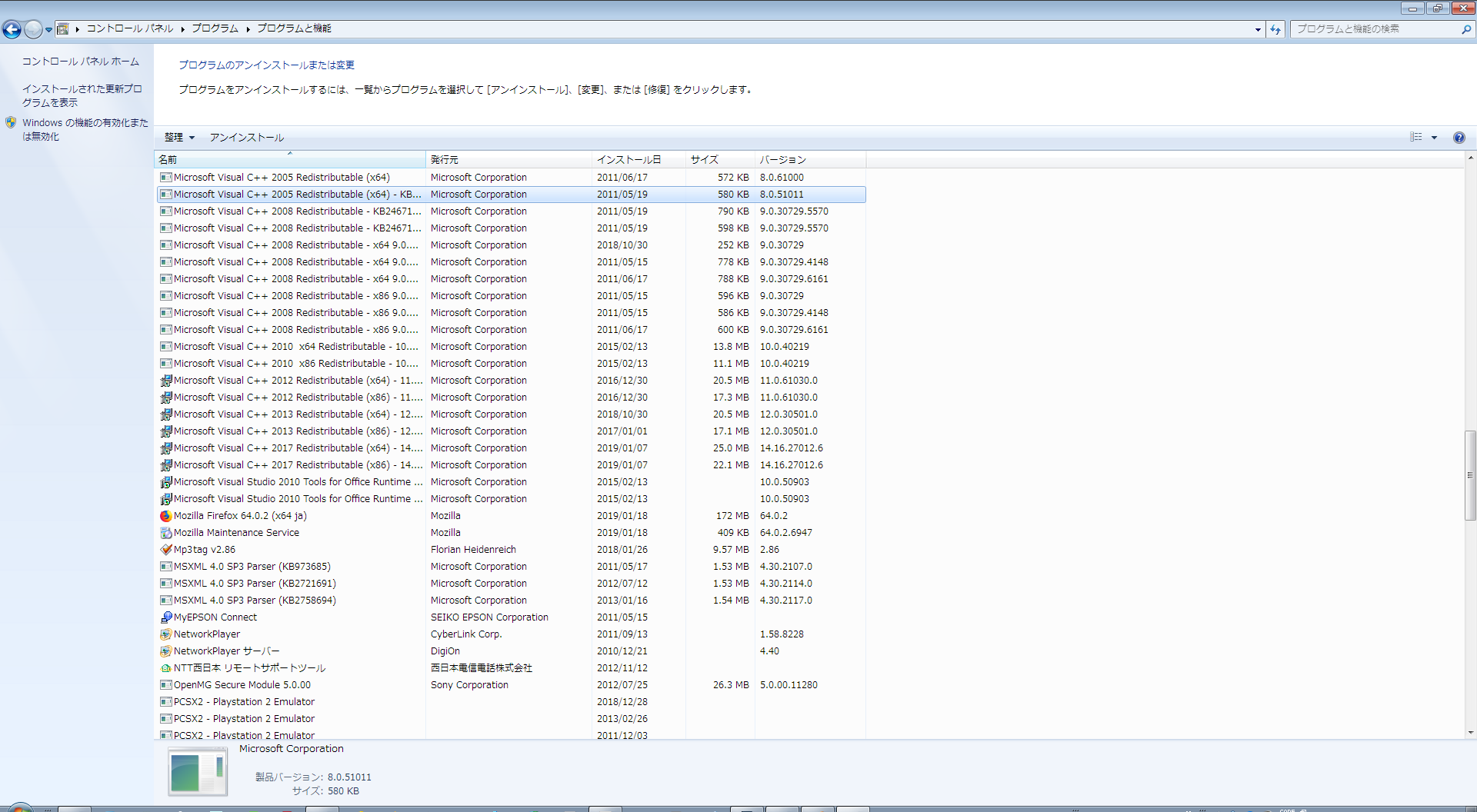Image resolution: width=1477 pixels, height=812 pixels.
Task: Select Visual C++ 2013 Redistributable (x64) row
Action: tap(512, 414)
